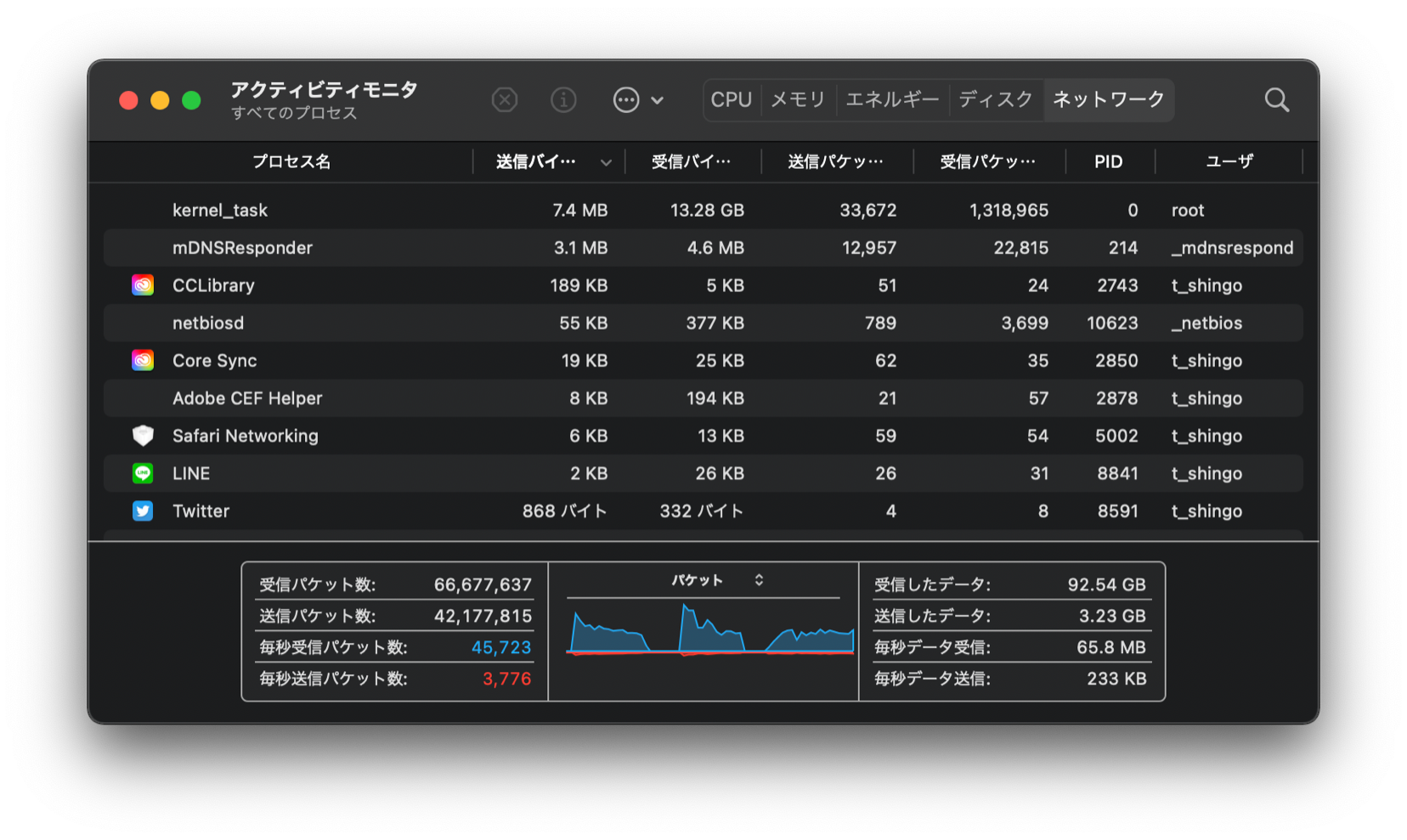Sort by the 送信パケット column header
Image resolution: width=1407 pixels, height=840 pixels.
(x=835, y=161)
